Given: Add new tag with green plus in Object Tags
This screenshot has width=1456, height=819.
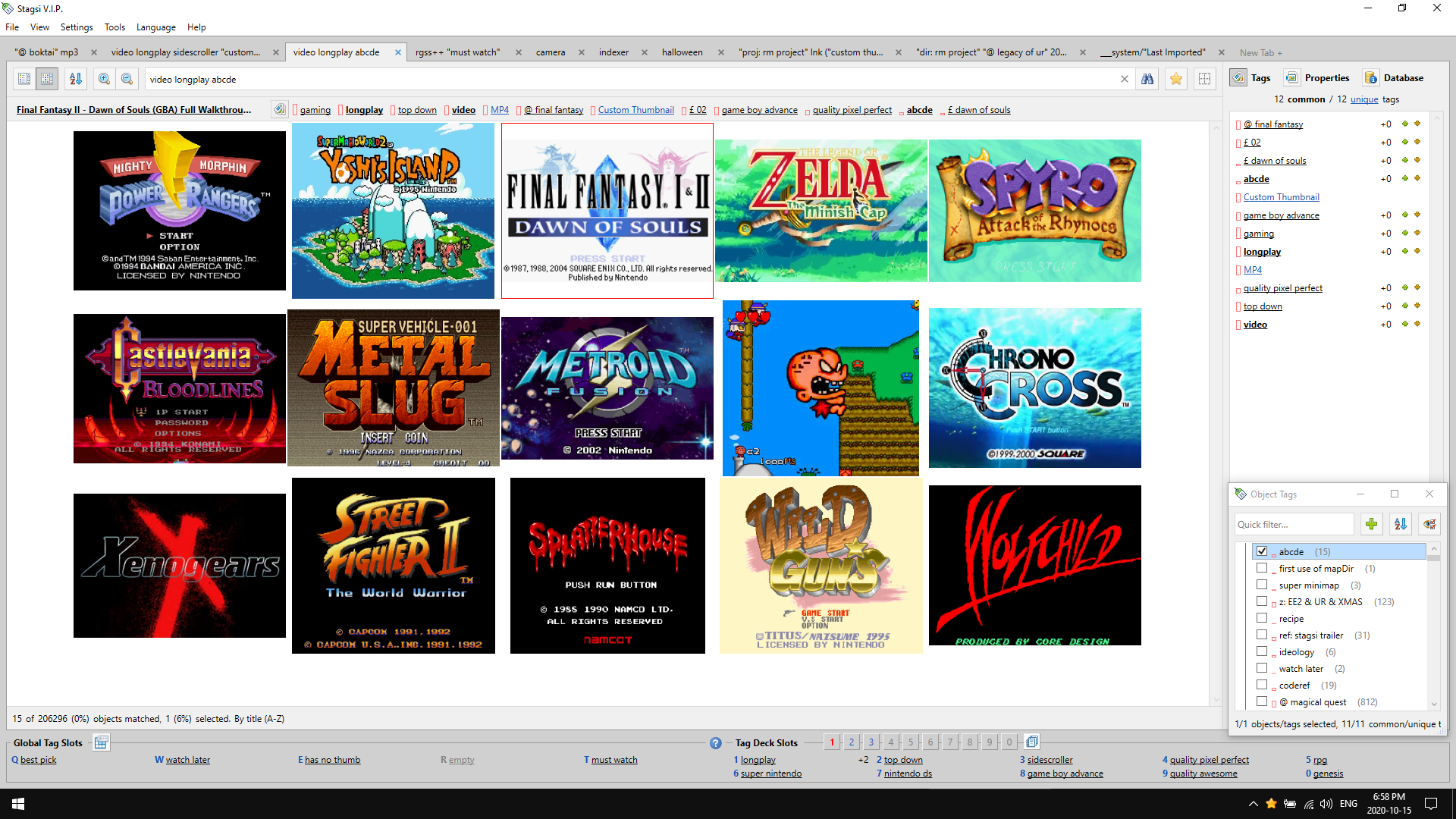Looking at the screenshot, I should [x=1371, y=524].
